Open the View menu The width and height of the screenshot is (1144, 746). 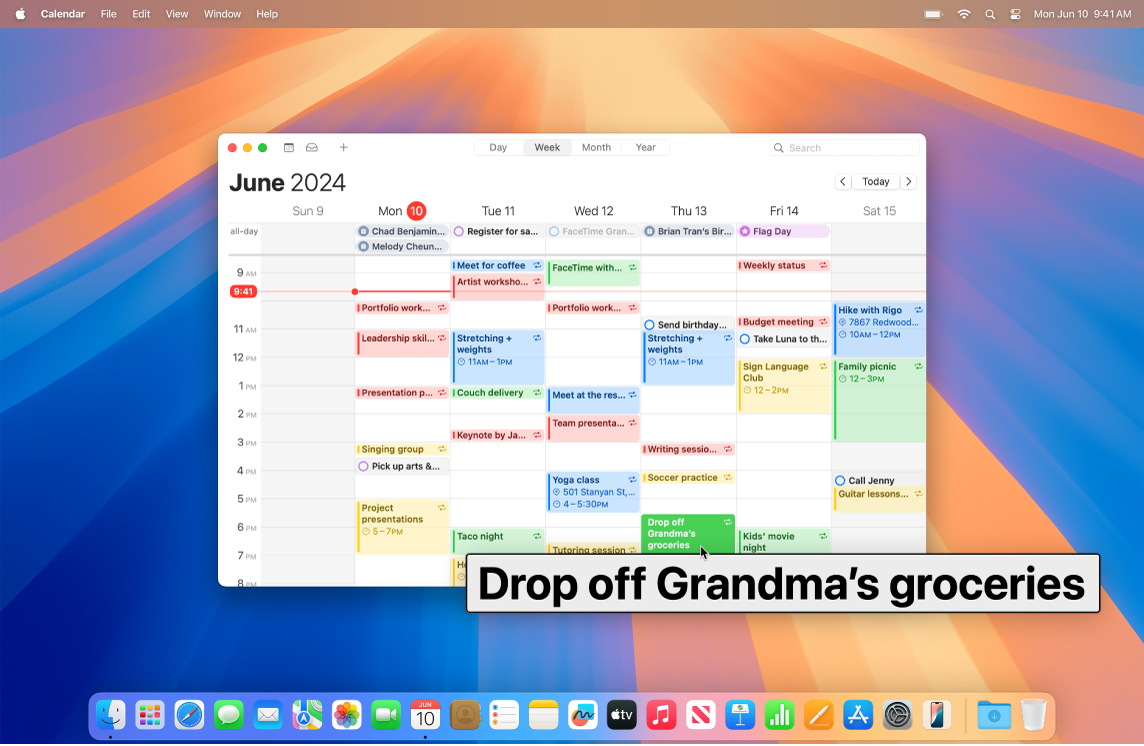coord(177,14)
